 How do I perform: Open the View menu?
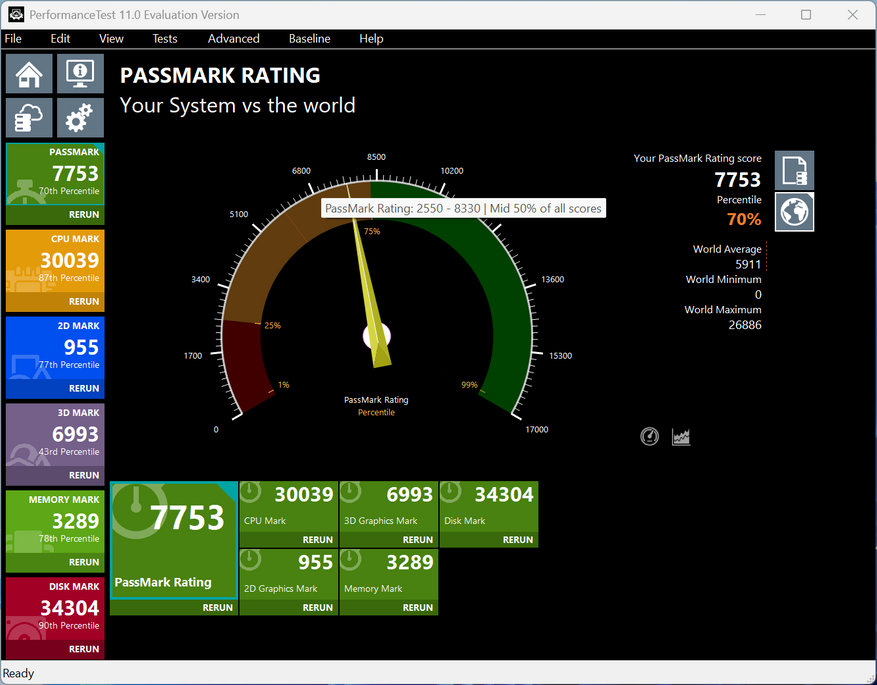[x=111, y=39]
